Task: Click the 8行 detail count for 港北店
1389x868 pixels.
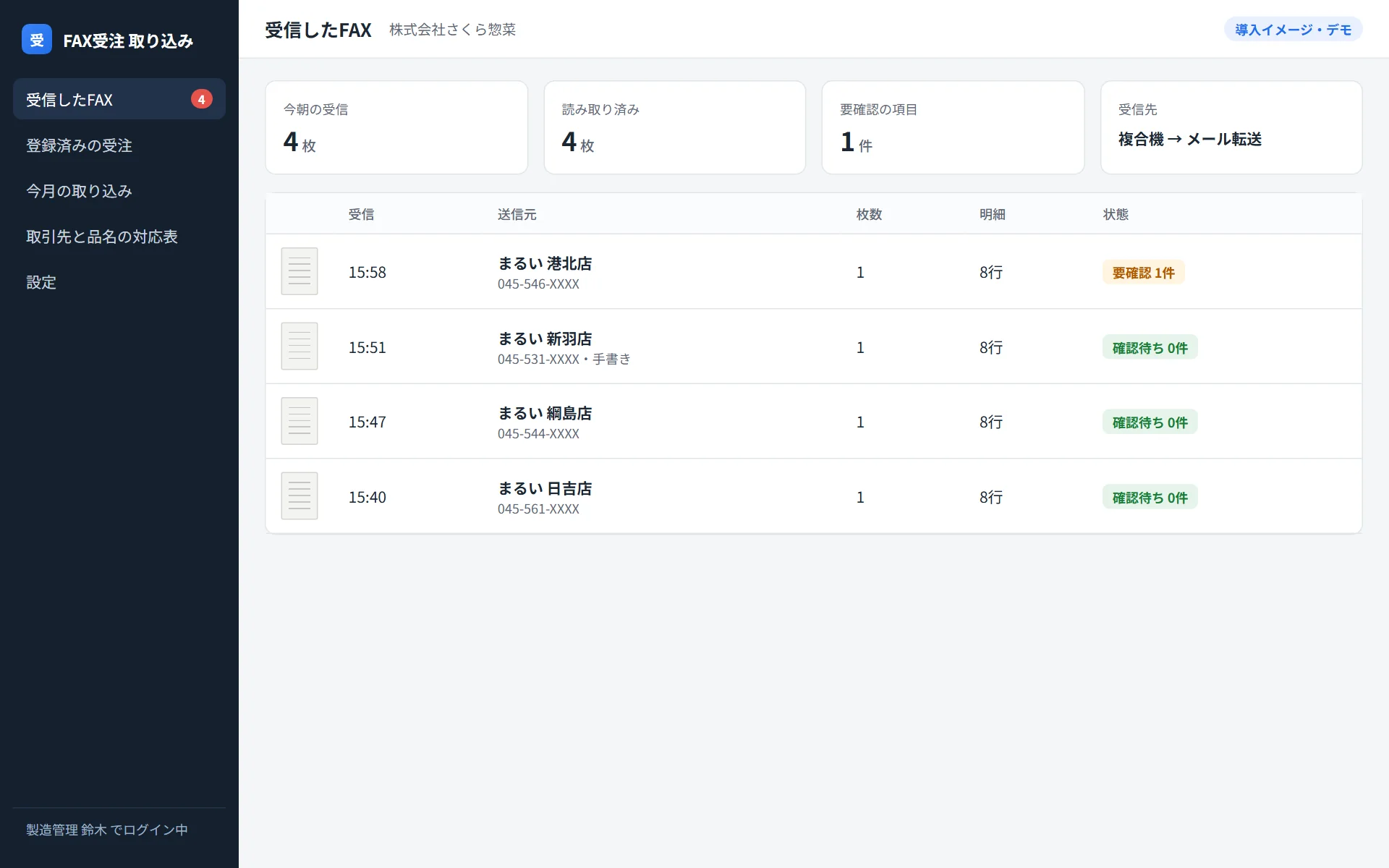Action: [991, 272]
